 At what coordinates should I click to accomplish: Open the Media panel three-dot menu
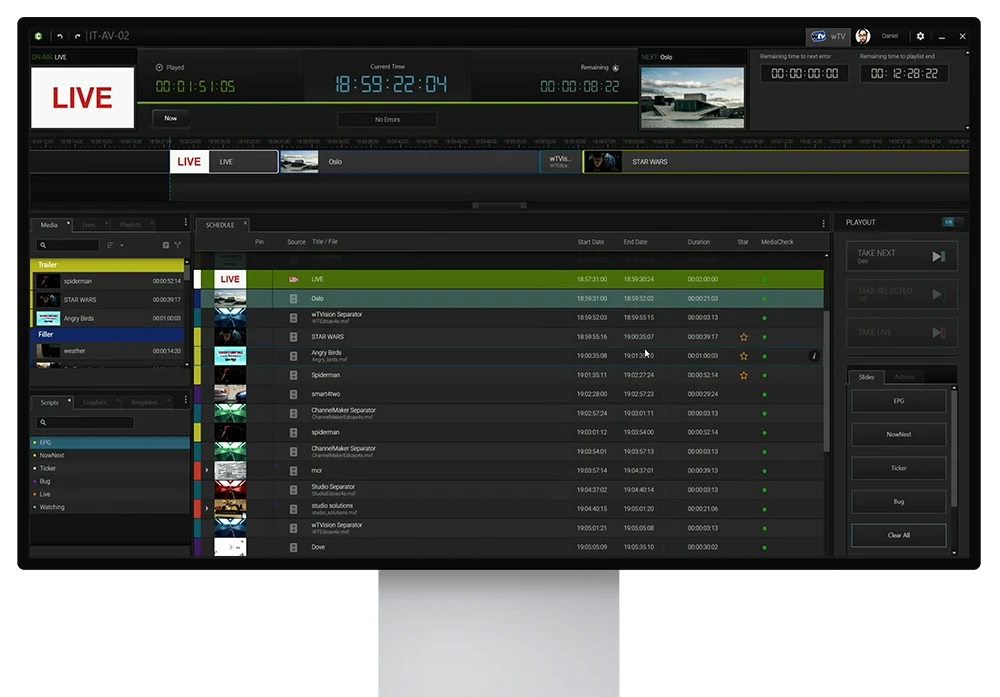186,222
